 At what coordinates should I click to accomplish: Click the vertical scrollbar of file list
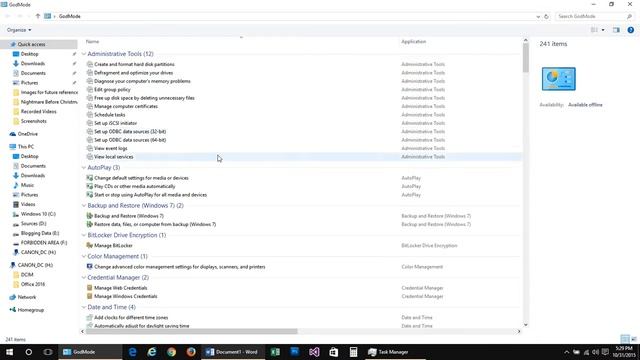click(x=525, y=58)
